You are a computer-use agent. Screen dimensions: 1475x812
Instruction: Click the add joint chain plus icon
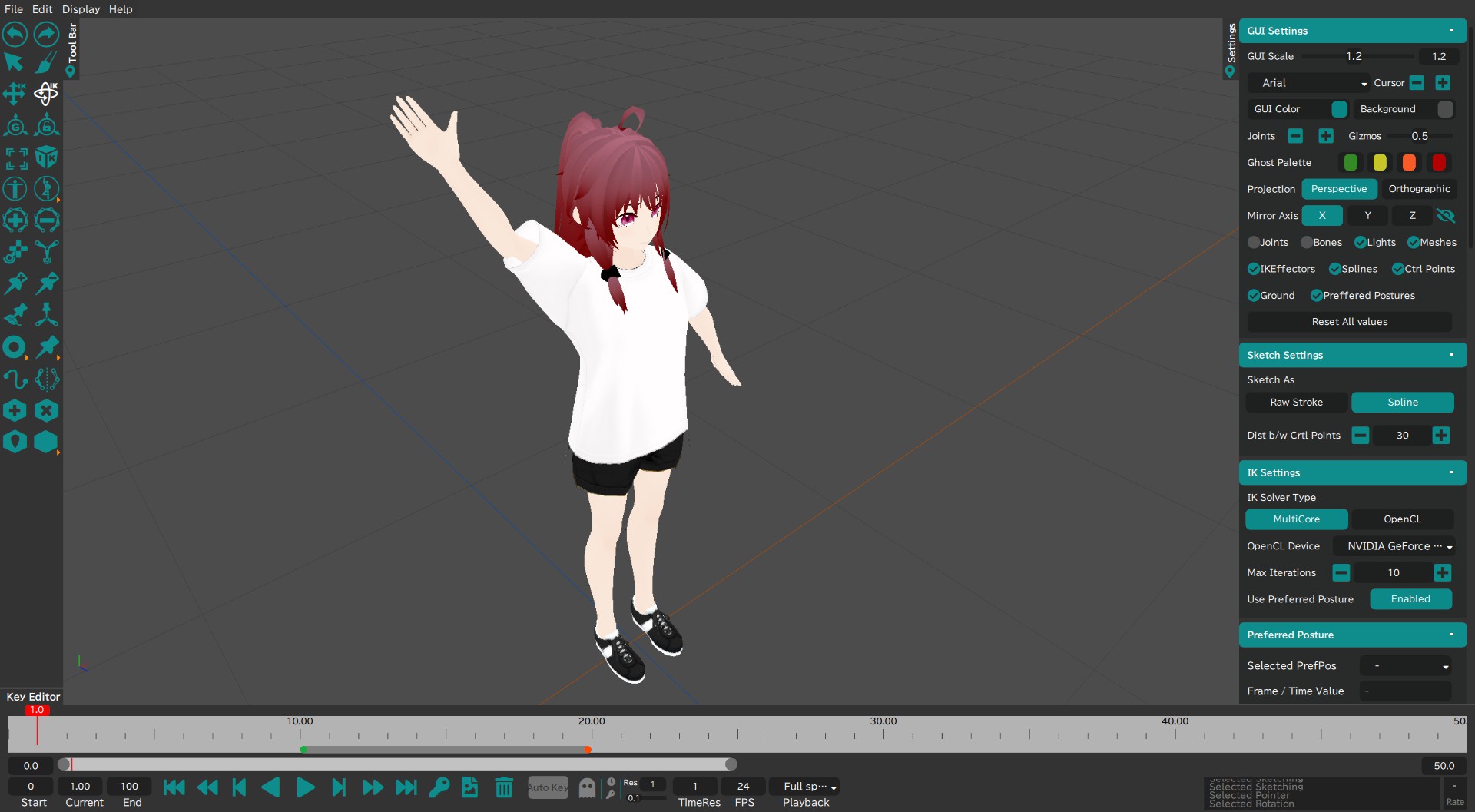pos(15,220)
